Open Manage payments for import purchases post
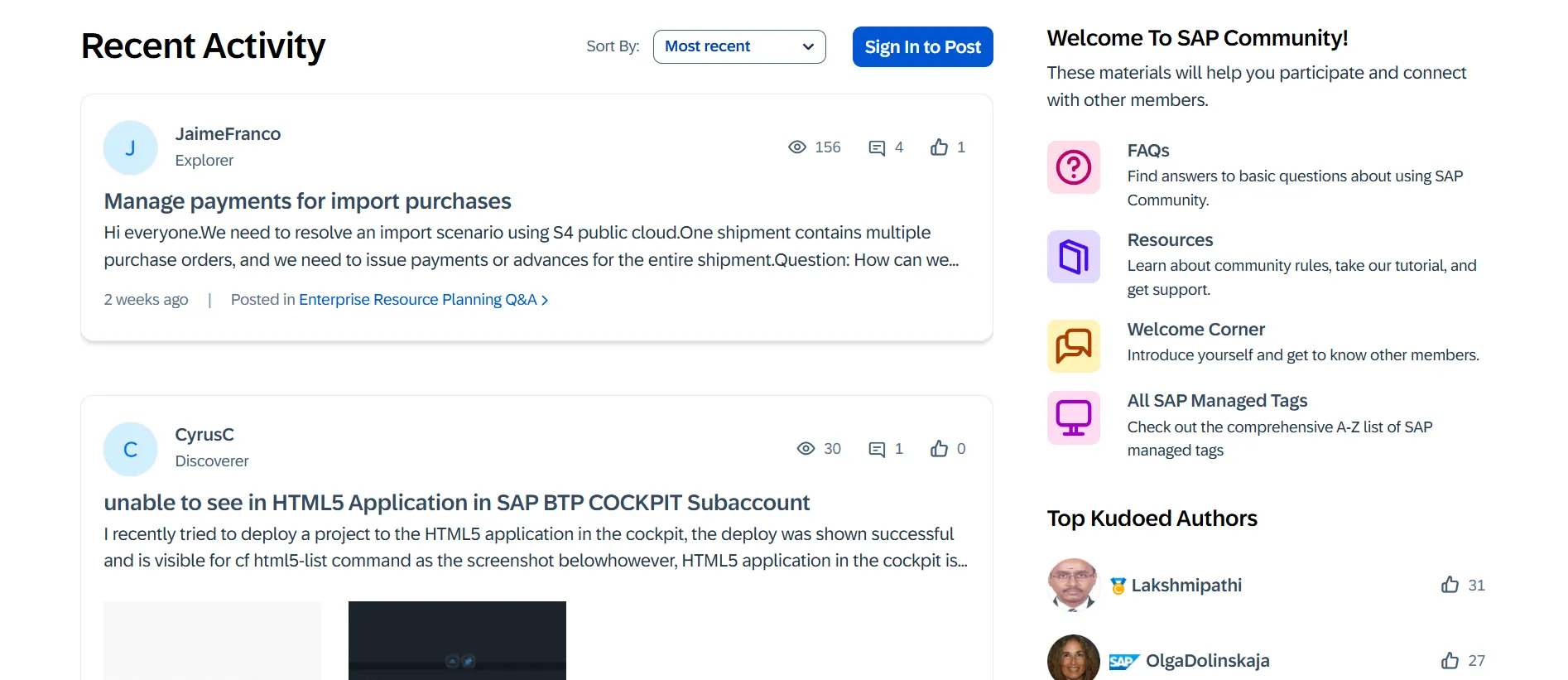The width and height of the screenshot is (1568, 680). [307, 201]
